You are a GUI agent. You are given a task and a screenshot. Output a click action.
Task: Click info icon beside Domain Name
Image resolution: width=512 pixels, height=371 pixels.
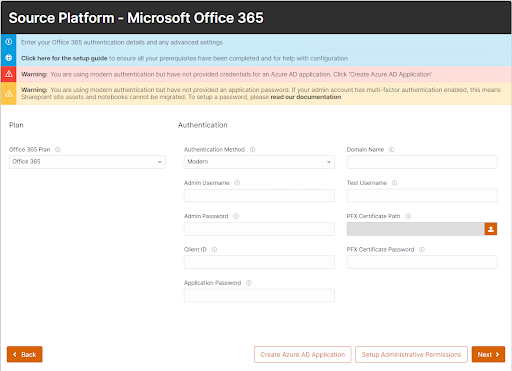click(392, 149)
